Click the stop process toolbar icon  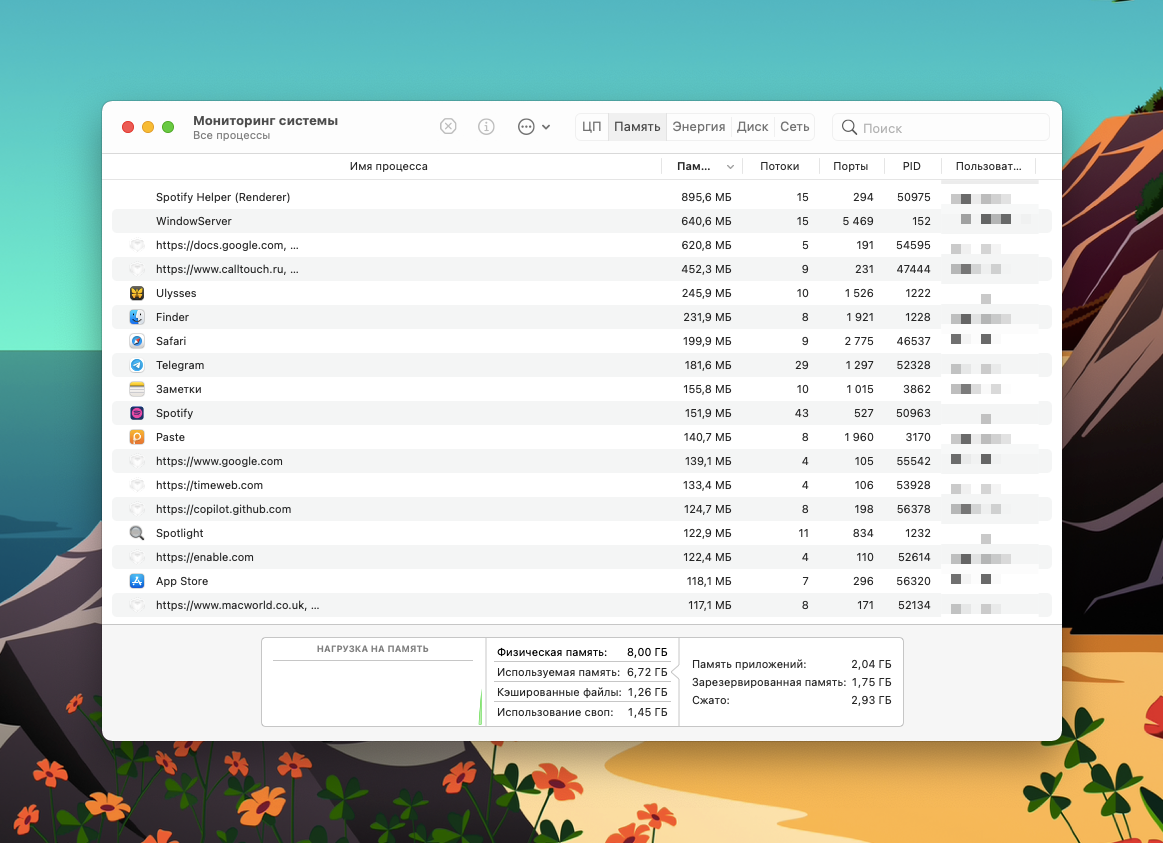pos(448,127)
